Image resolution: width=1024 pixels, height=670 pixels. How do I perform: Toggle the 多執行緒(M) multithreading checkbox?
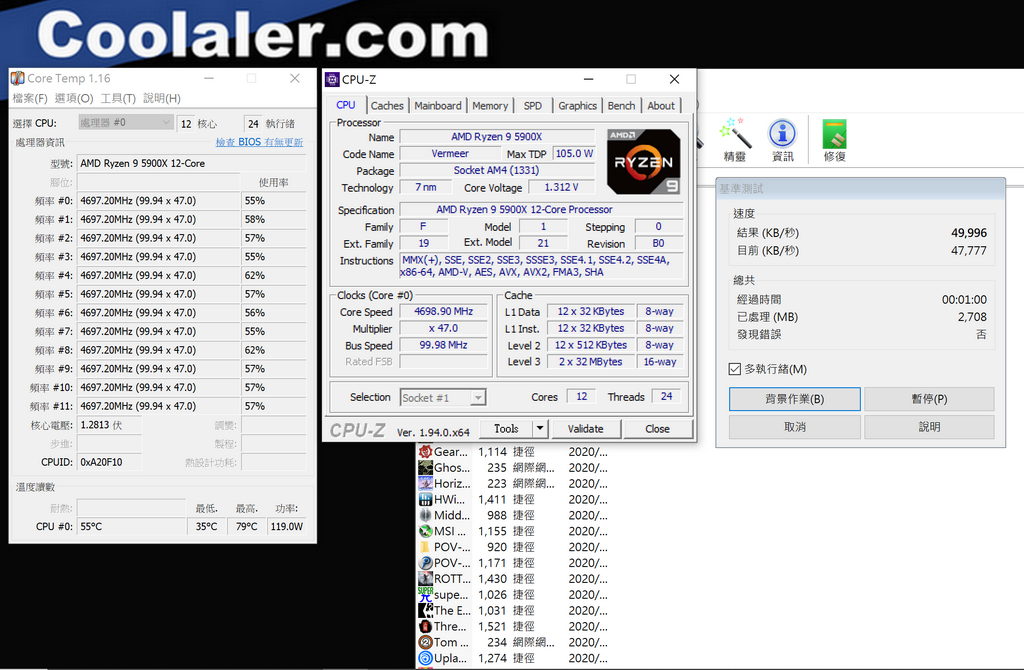(735, 369)
